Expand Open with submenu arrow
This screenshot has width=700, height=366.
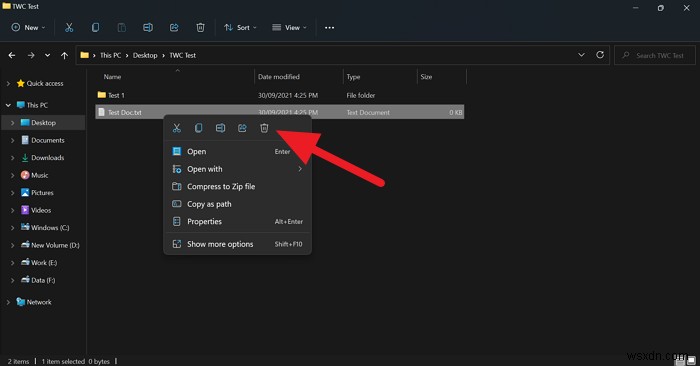pyautogui.click(x=300, y=169)
